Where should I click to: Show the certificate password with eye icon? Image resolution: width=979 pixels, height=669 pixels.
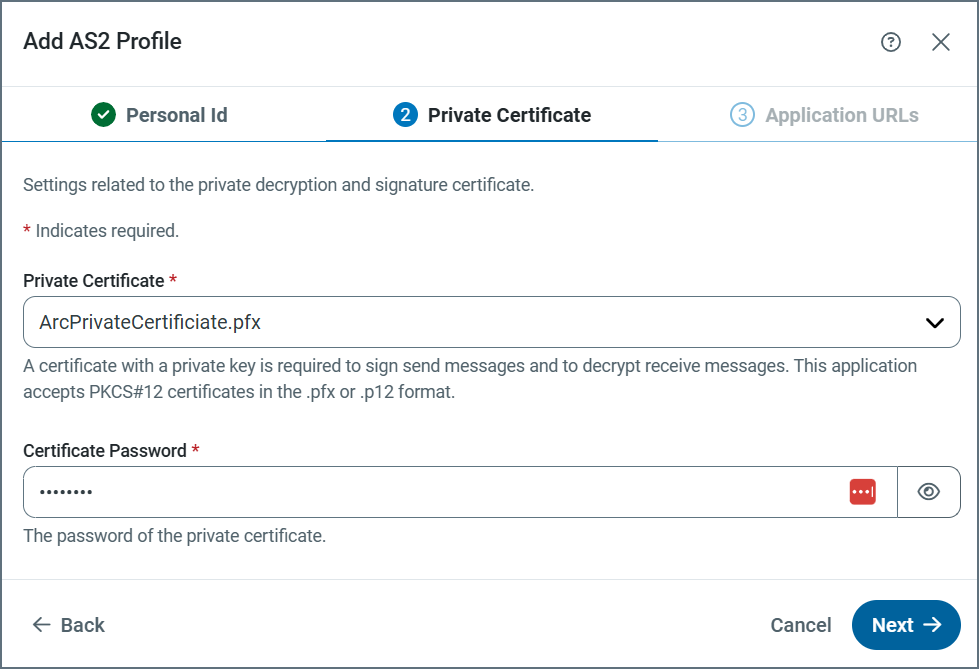[929, 492]
